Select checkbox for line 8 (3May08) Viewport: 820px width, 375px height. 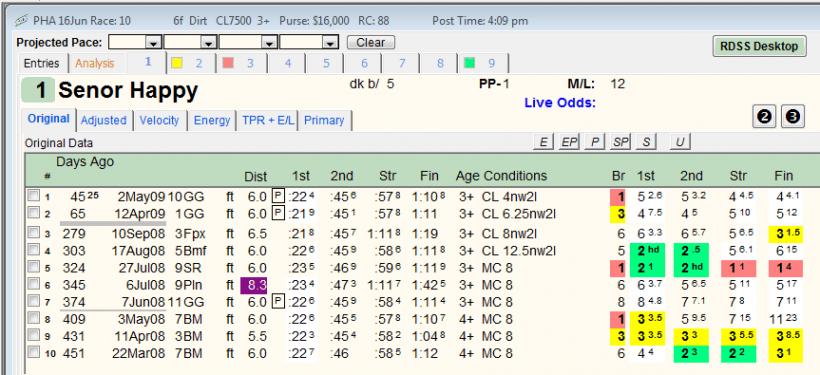(x=33, y=317)
